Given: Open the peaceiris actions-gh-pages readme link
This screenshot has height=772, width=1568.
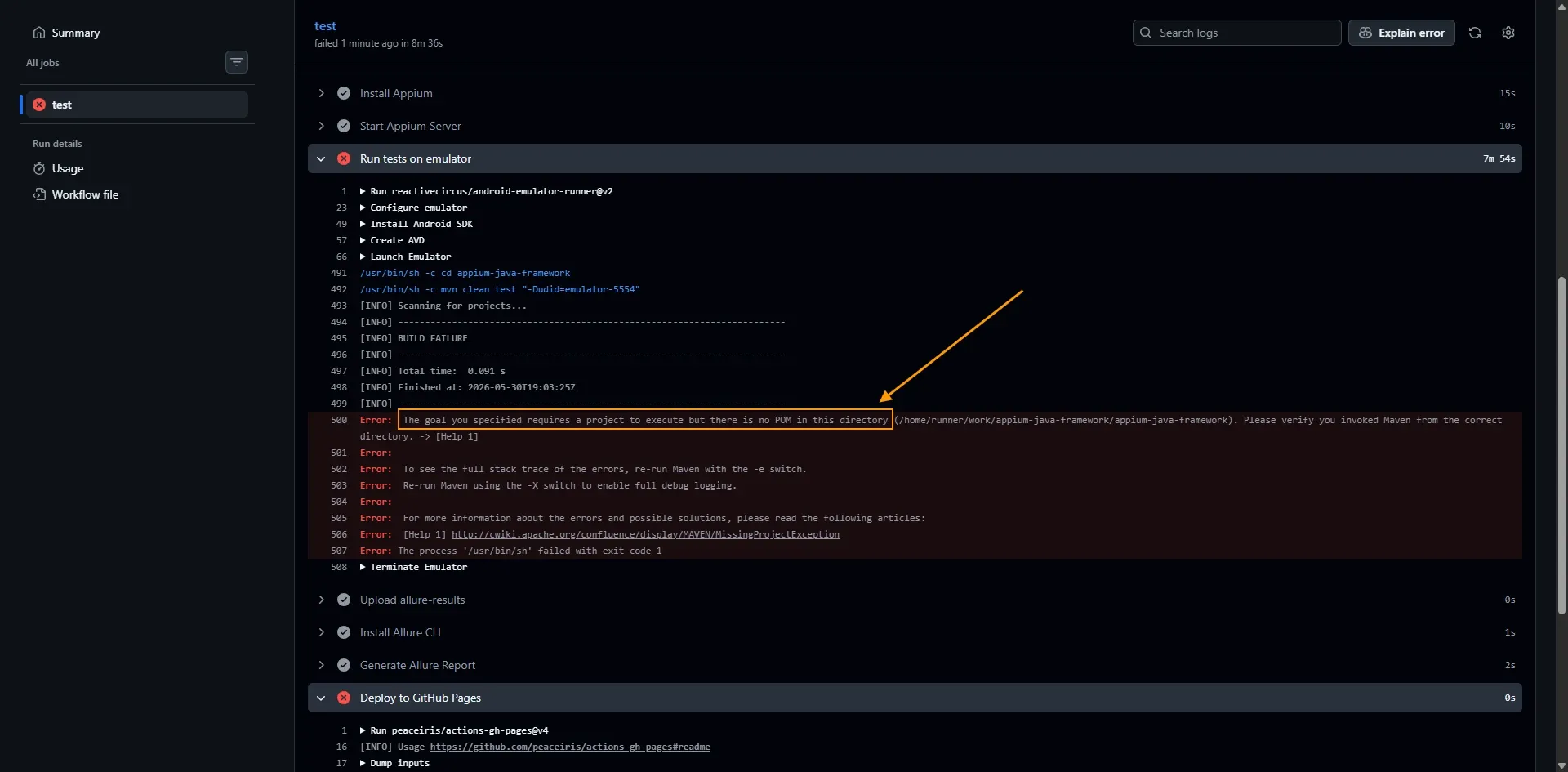Looking at the screenshot, I should coord(570,747).
